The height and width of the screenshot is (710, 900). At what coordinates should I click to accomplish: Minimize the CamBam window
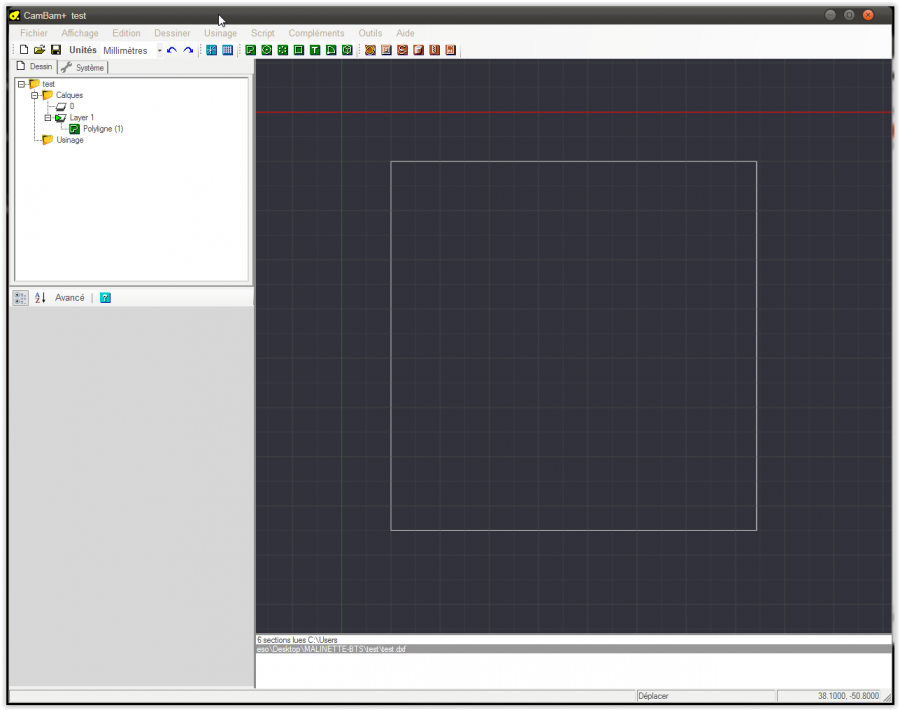(x=830, y=15)
